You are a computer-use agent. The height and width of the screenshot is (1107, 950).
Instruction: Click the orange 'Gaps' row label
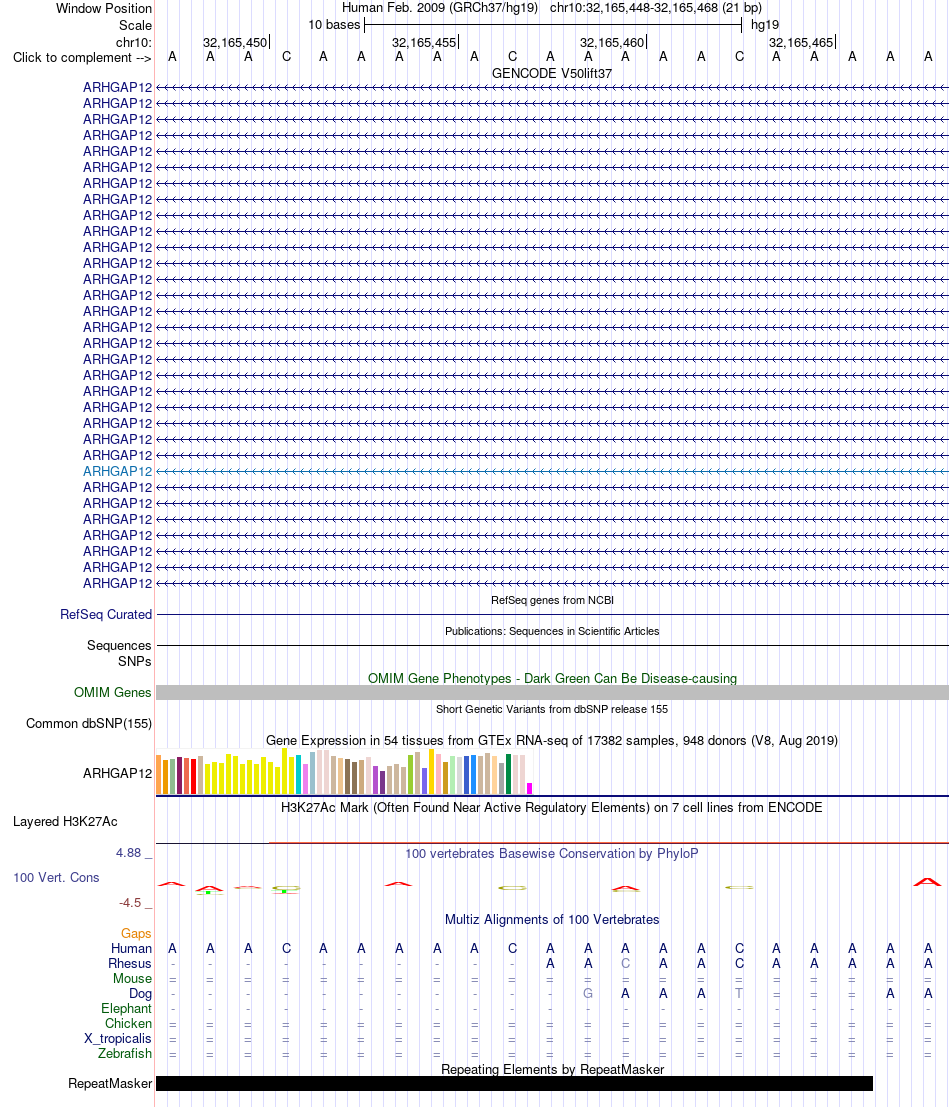(x=136, y=933)
